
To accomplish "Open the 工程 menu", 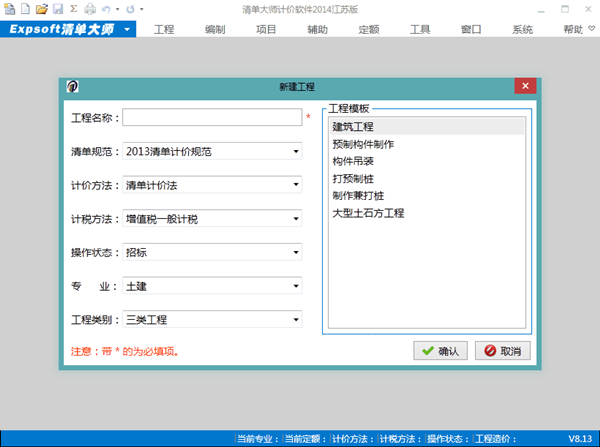I will (x=164, y=30).
